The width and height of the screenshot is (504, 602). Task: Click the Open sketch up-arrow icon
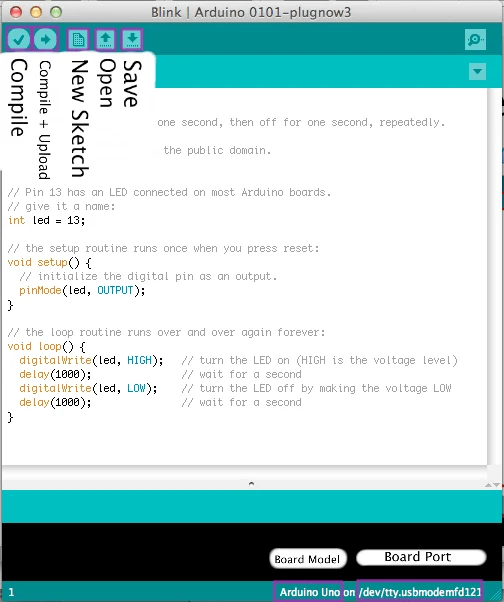[106, 39]
